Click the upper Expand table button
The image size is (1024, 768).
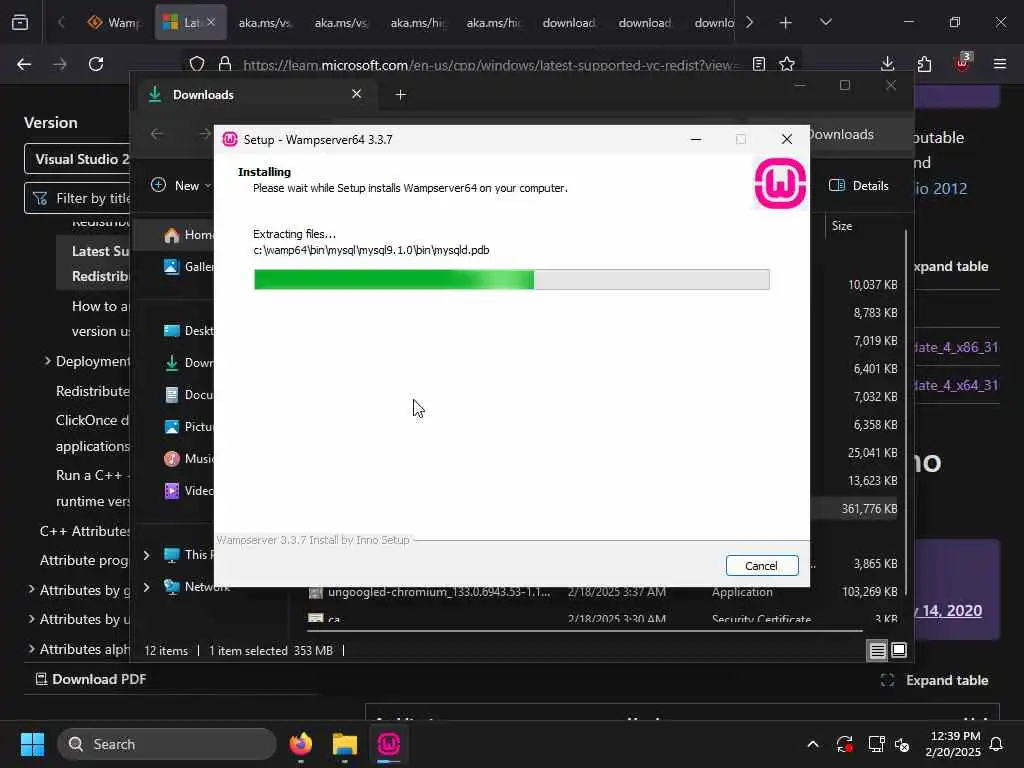pos(951,266)
